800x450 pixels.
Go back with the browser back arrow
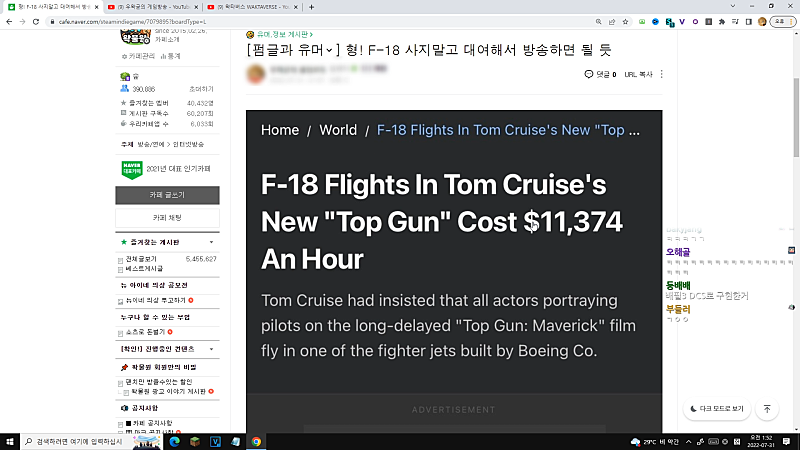click(9, 22)
